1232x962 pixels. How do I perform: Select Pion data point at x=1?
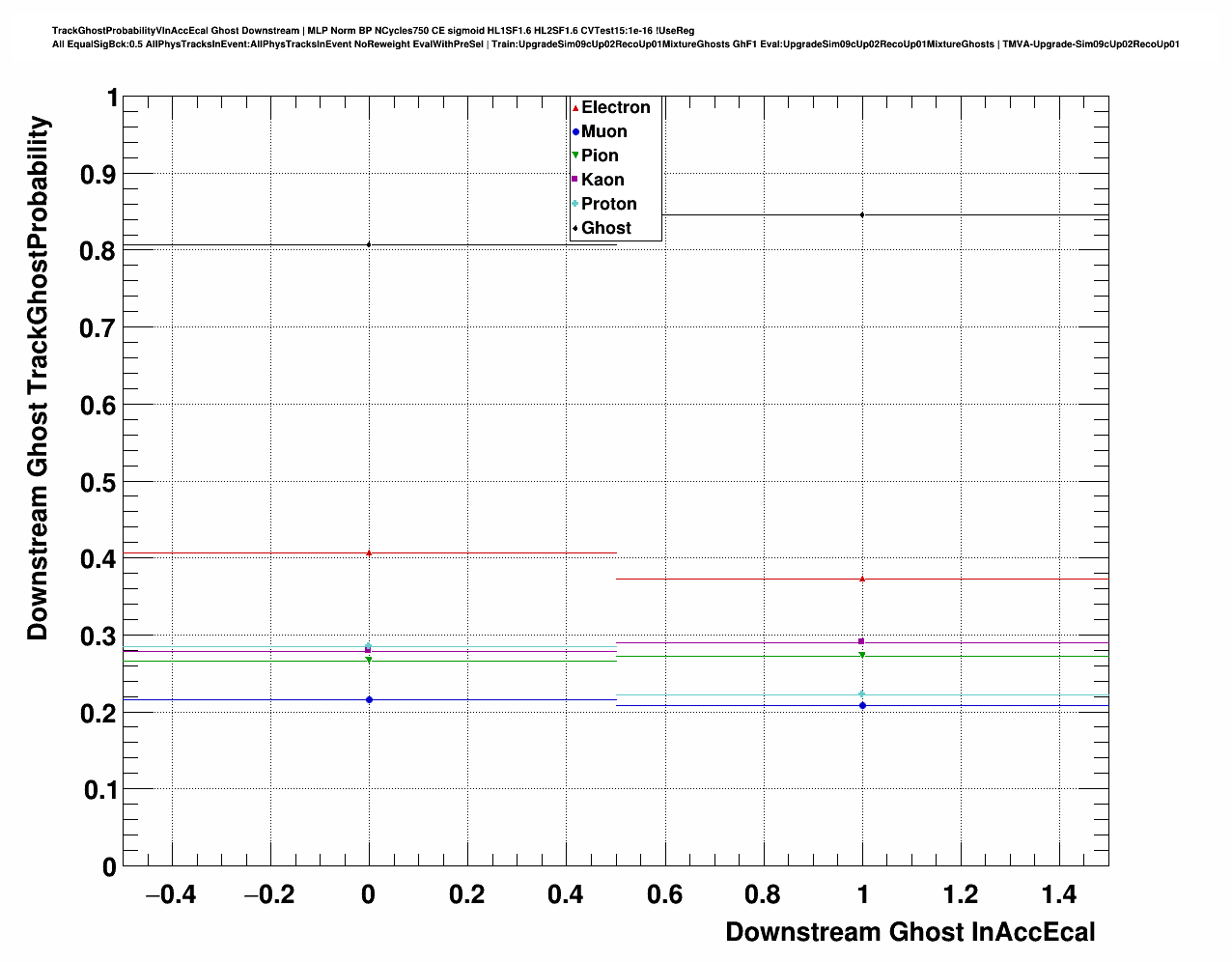point(862,656)
